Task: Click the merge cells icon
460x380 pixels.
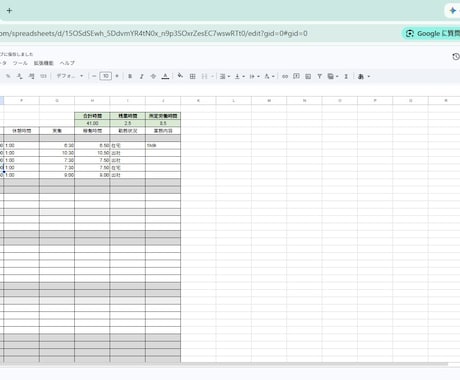Action: click(x=204, y=76)
